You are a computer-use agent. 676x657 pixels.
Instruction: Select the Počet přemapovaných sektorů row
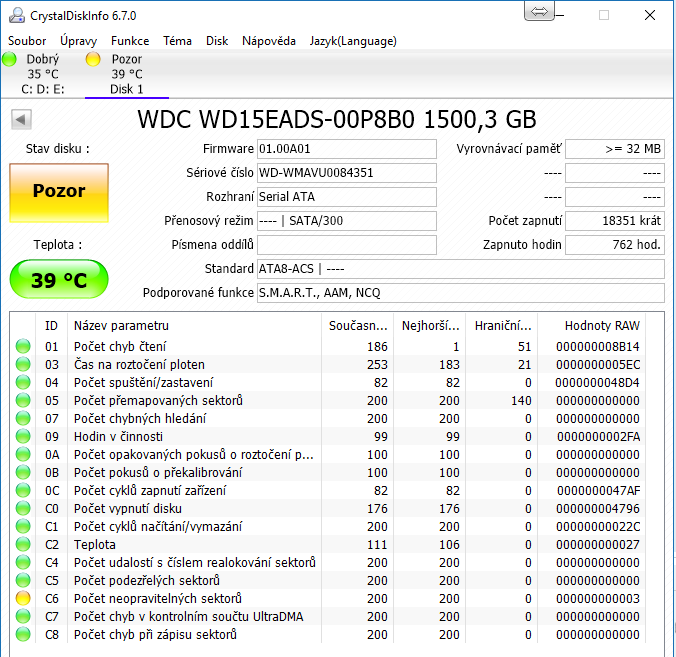[328, 400]
